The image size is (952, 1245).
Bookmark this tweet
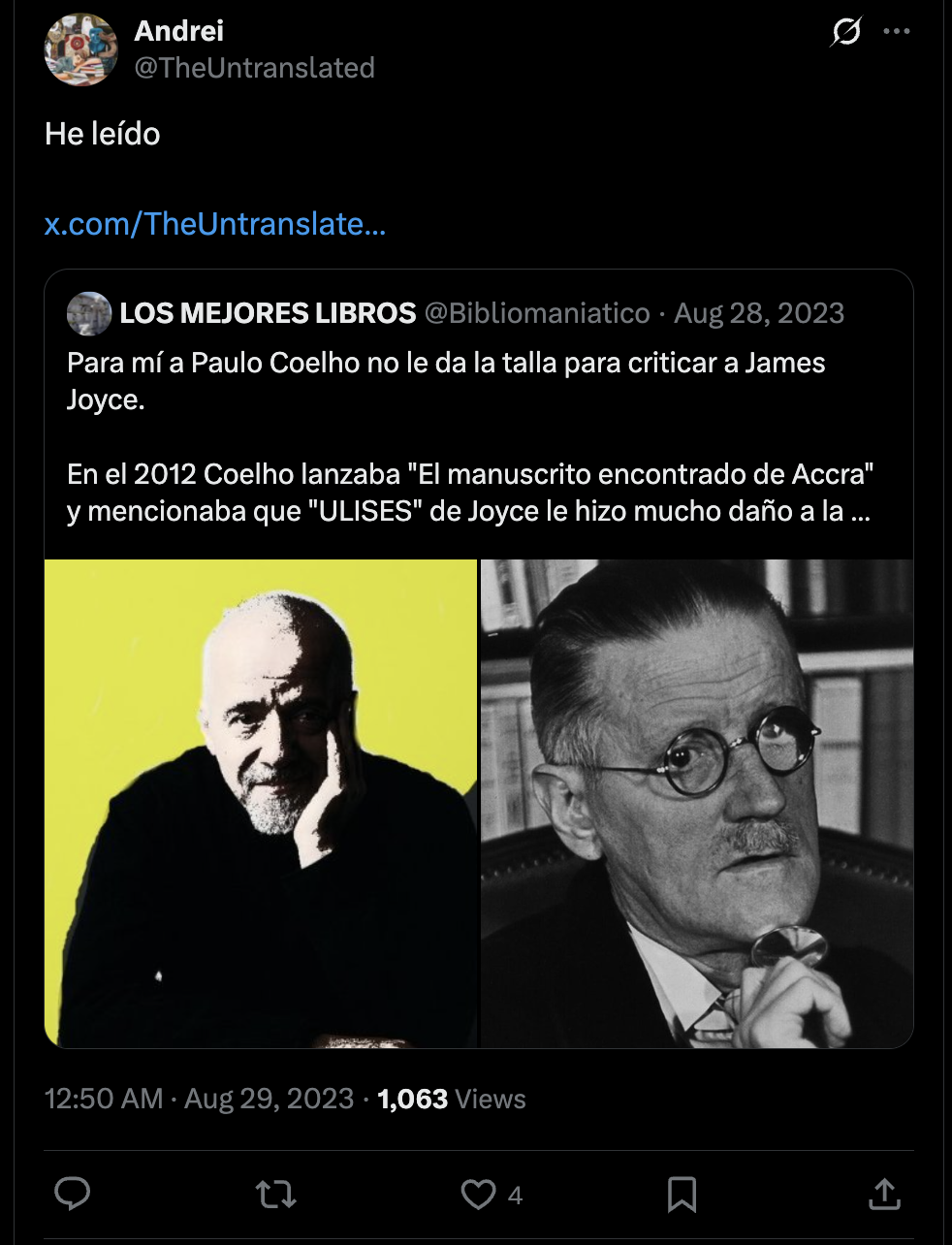(x=682, y=1194)
